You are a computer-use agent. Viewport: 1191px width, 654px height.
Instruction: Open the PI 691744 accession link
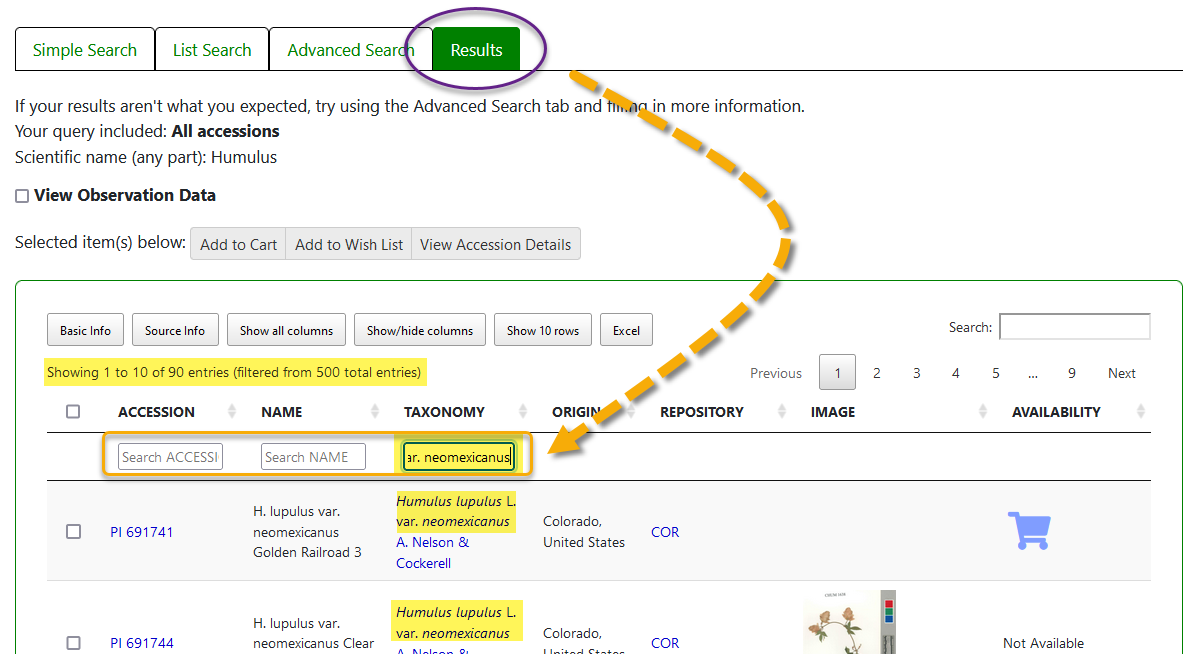(x=142, y=643)
